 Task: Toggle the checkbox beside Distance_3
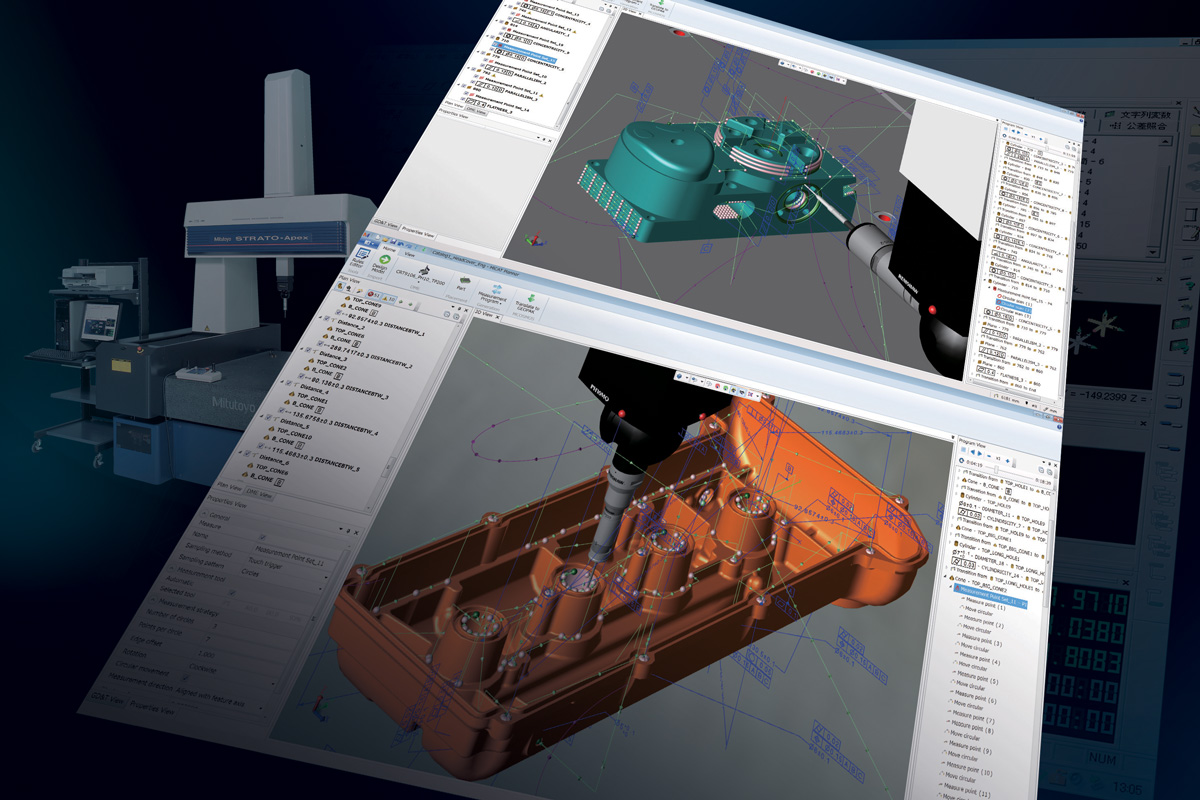coord(307,350)
